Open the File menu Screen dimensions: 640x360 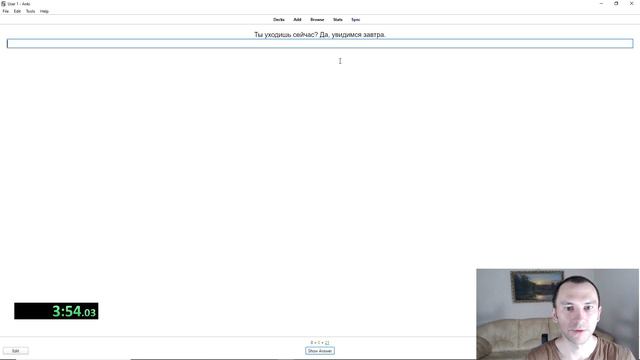(x=6, y=11)
